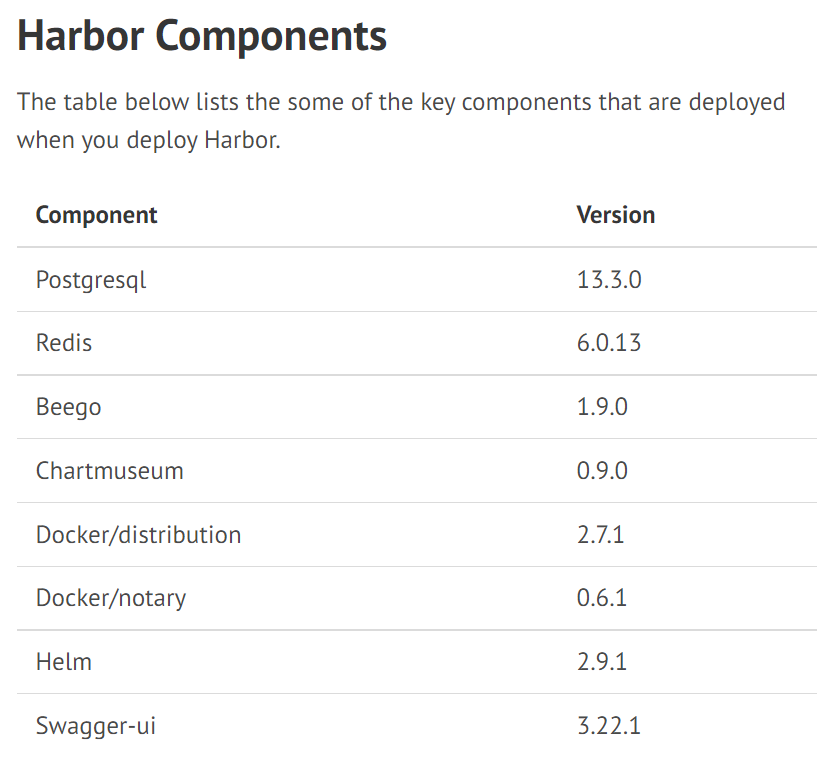Click Helm version 2.9.1
Screen dimensions: 830x763
pos(601,662)
